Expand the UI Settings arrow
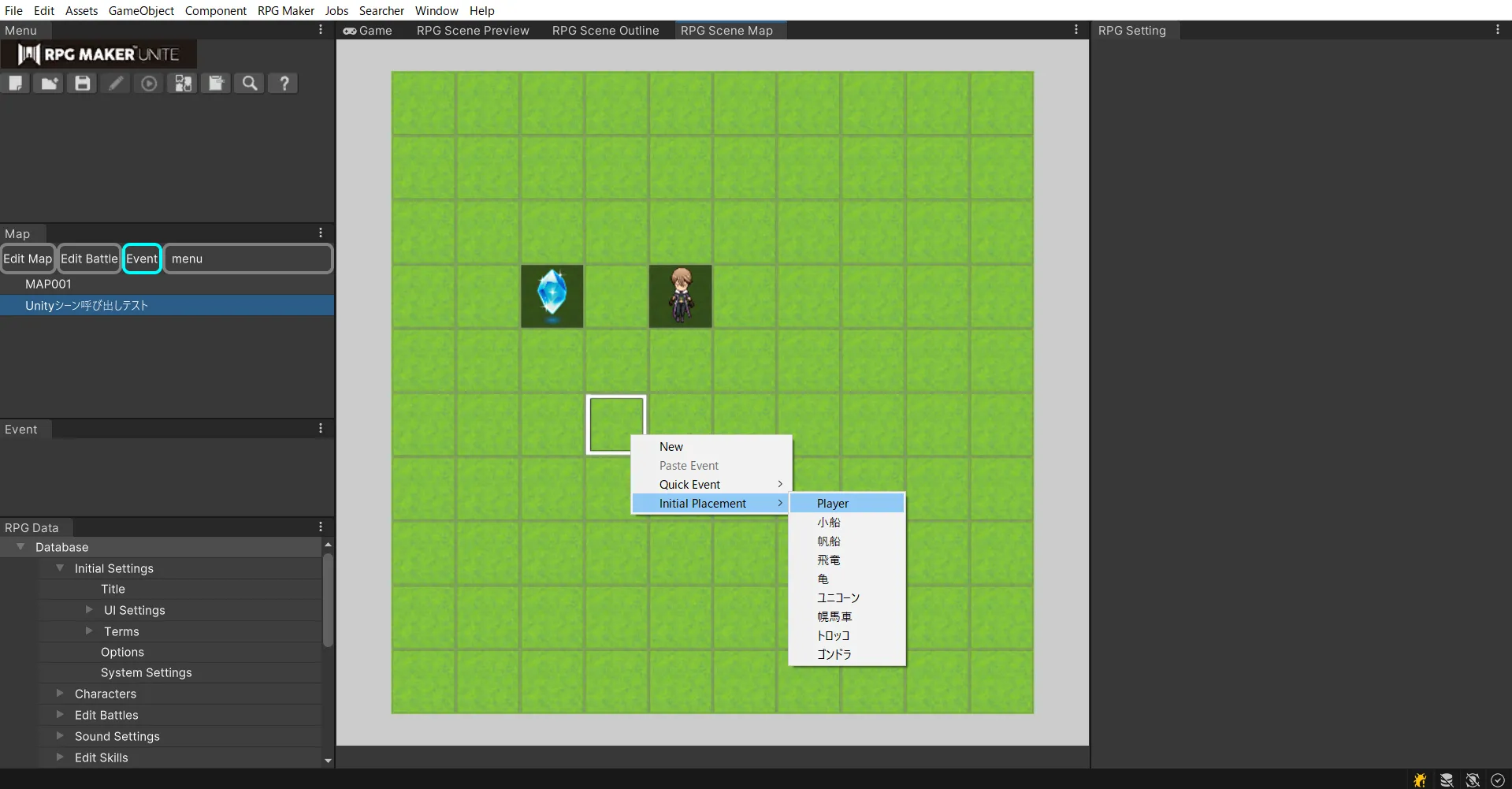 pyautogui.click(x=89, y=610)
